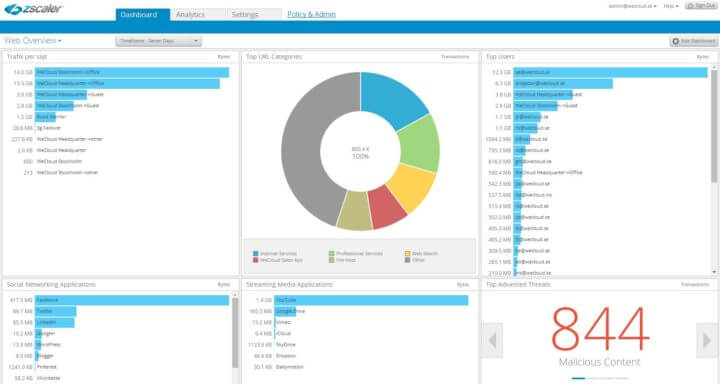The image size is (720, 384).
Task: Toggle the red WeCloud legend entry
Action: pos(277,260)
